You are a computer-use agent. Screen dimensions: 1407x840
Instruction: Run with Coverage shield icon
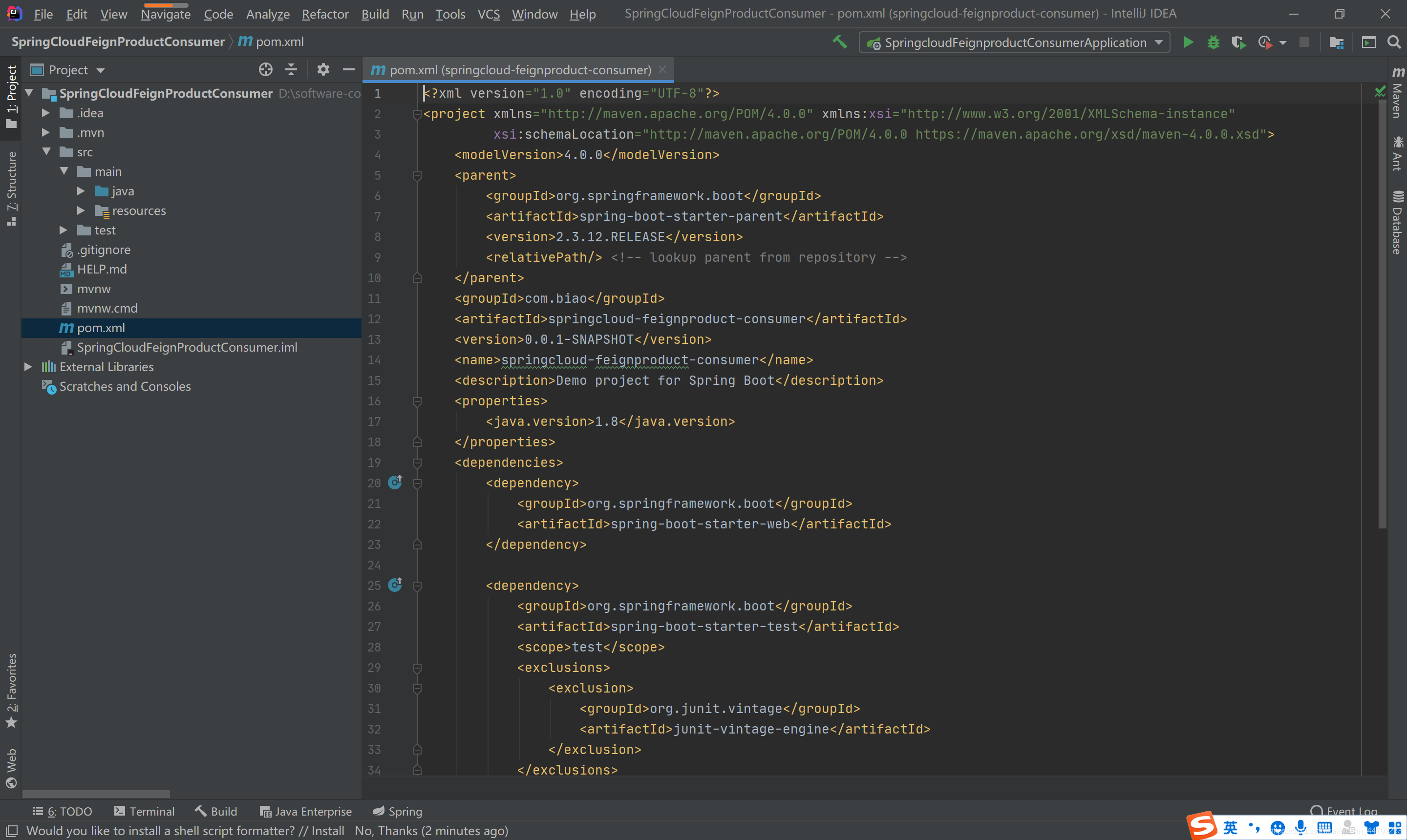(1238, 42)
